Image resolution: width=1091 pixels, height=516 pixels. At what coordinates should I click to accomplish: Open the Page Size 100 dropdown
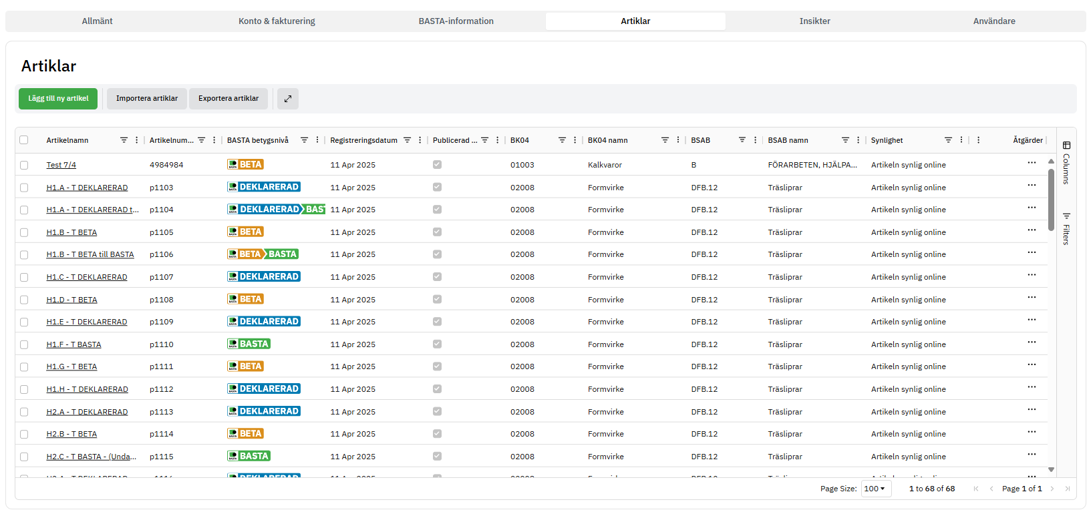tap(876, 489)
